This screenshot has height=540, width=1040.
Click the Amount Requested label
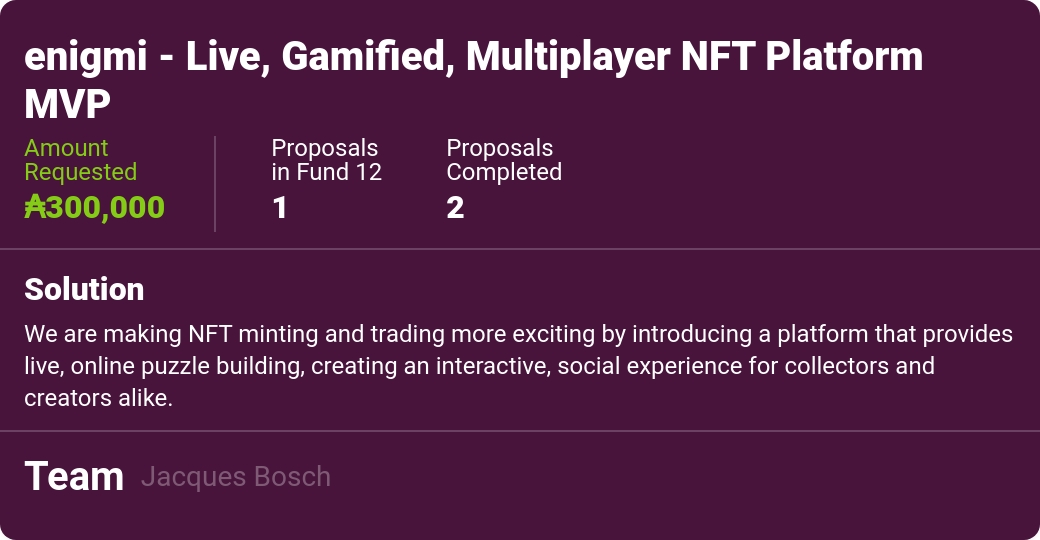pos(80,160)
